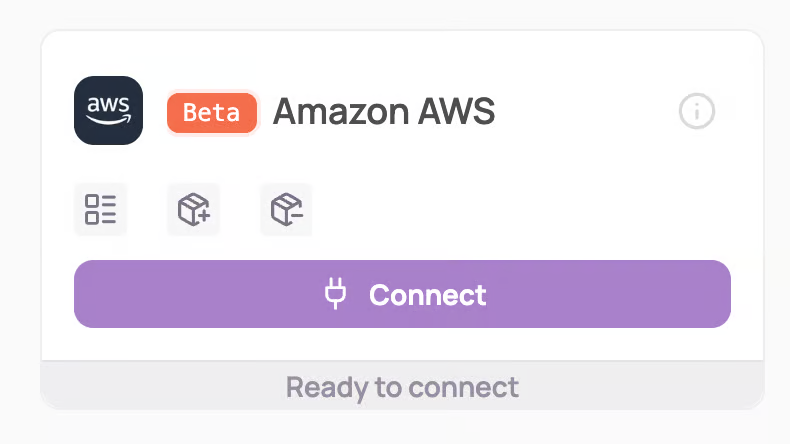Click the Beta label beside Amazon AWS
Screen dimensions: 790x444
click(212, 113)
